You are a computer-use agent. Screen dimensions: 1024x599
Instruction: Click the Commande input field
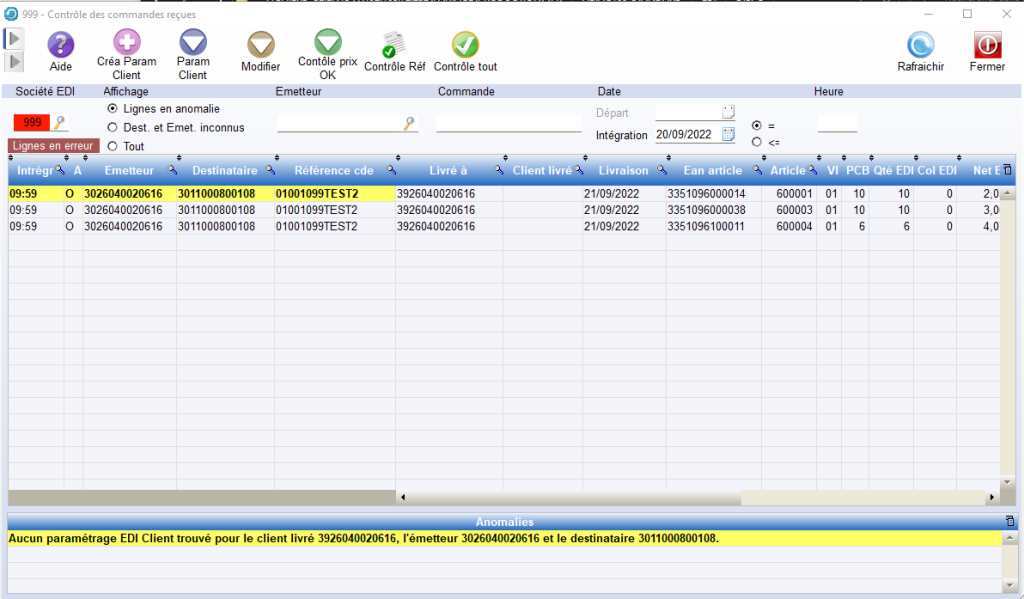(508, 124)
